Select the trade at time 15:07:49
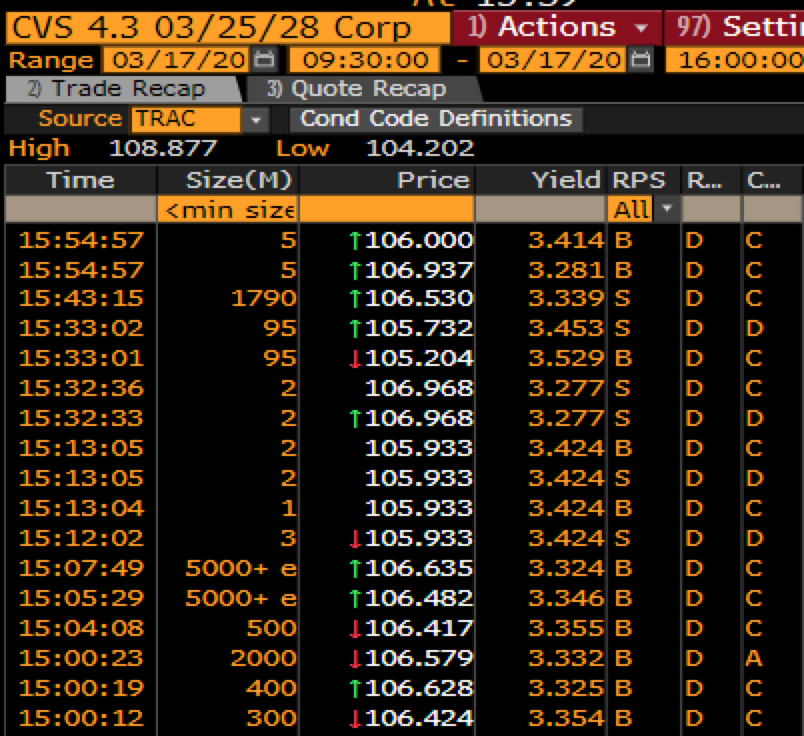 click(x=403, y=568)
